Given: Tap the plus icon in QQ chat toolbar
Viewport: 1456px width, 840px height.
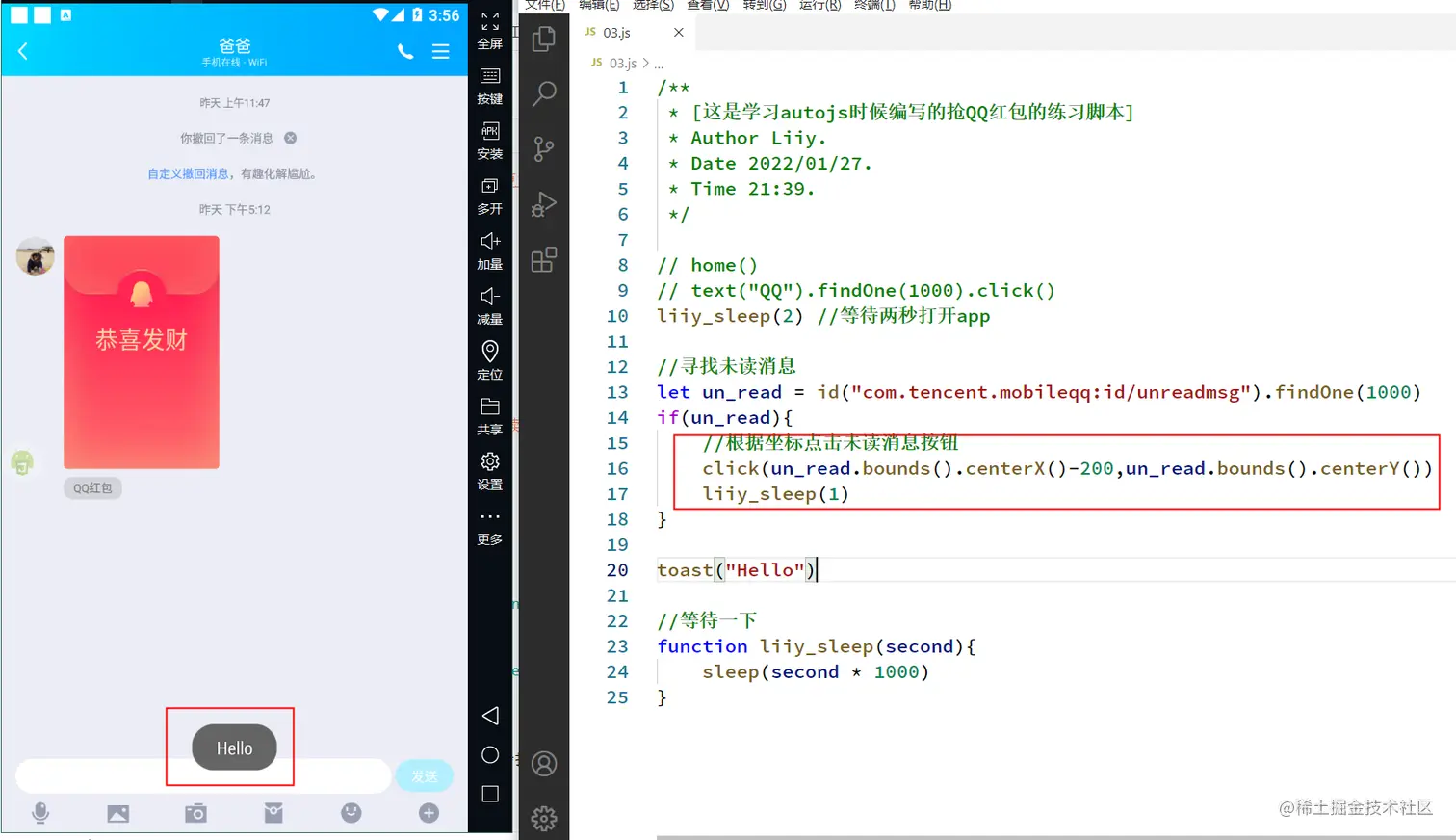Looking at the screenshot, I should pos(429,813).
